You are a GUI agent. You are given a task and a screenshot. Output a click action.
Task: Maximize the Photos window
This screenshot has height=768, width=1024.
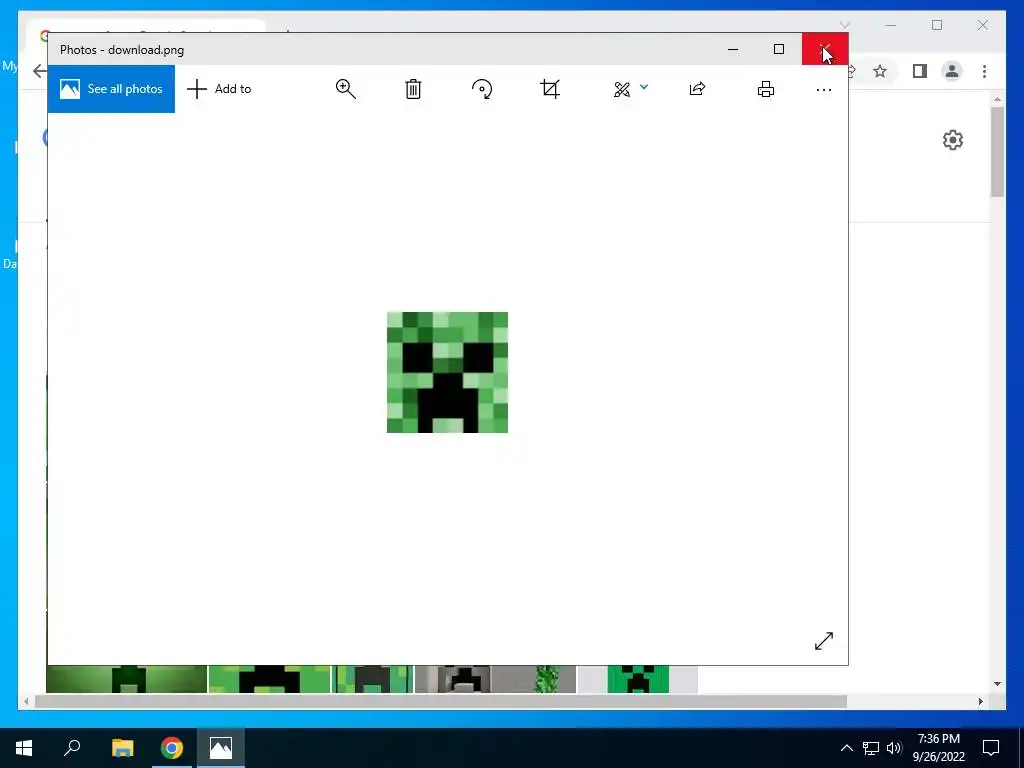click(x=778, y=49)
